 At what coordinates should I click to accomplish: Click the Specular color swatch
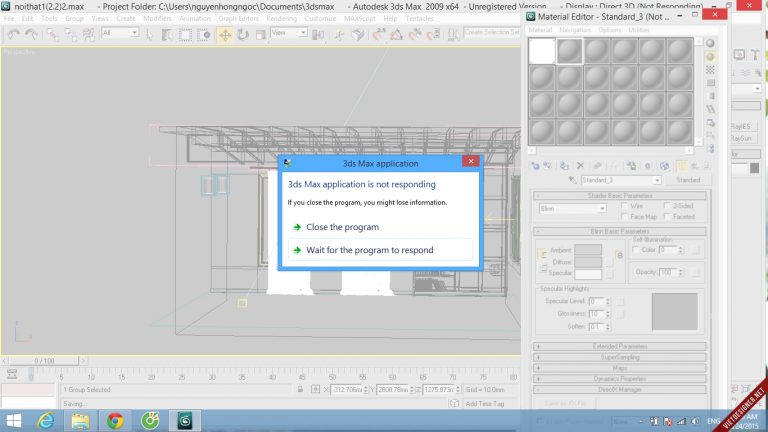click(588, 274)
